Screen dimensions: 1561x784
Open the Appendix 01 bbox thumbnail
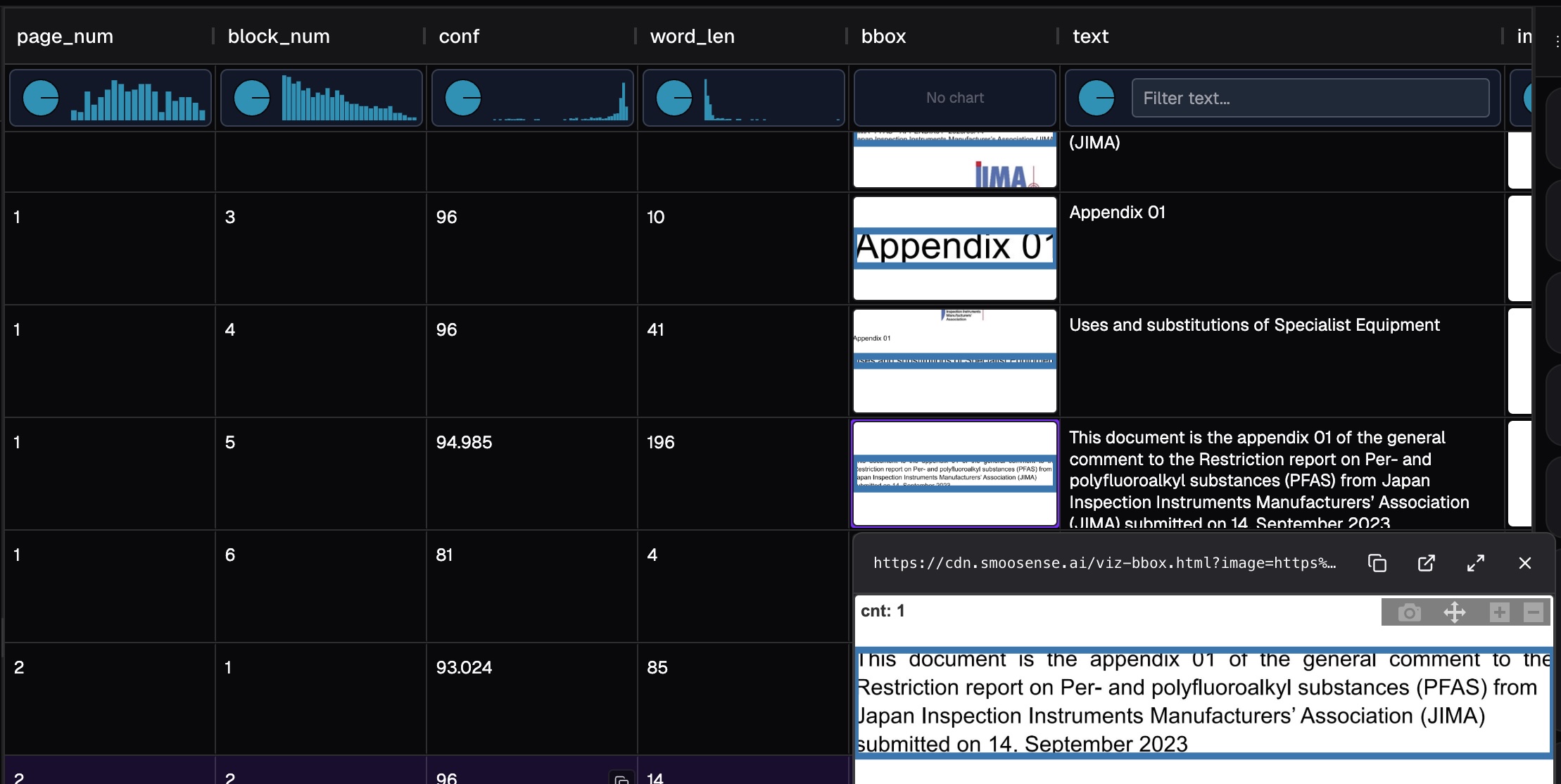click(954, 248)
